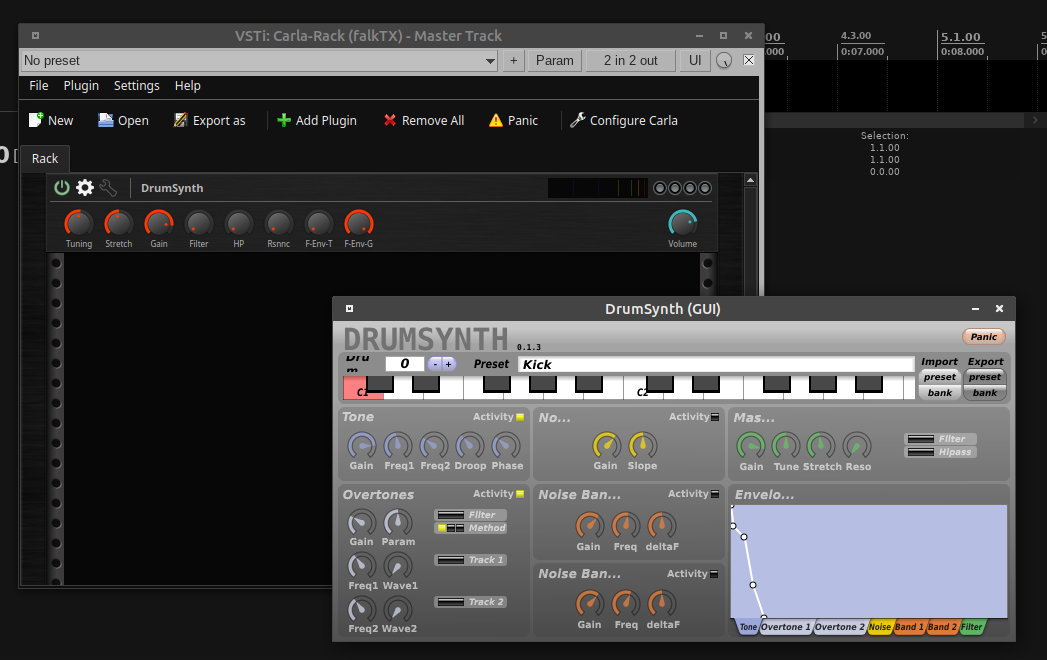Open the No preset dropdown list
This screenshot has width=1047, height=660.
(489, 60)
